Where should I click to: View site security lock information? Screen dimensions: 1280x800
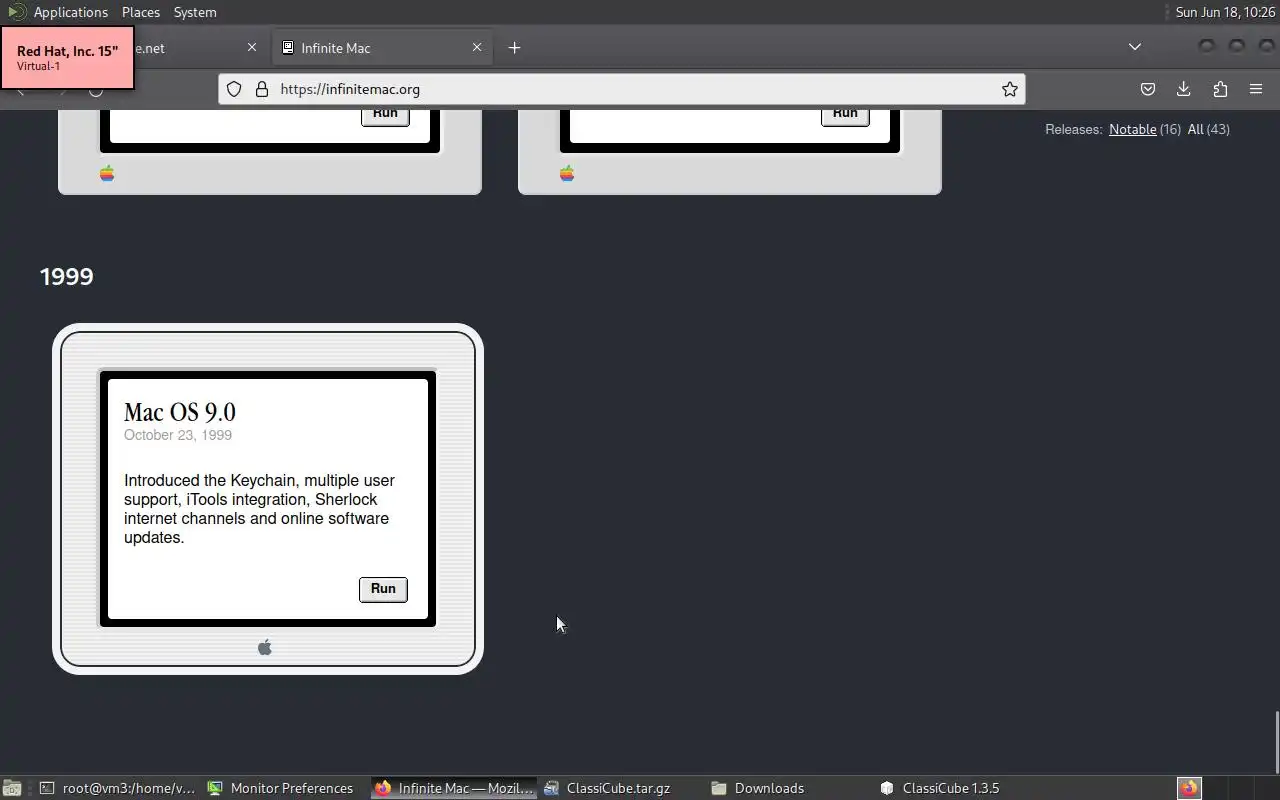(x=262, y=89)
